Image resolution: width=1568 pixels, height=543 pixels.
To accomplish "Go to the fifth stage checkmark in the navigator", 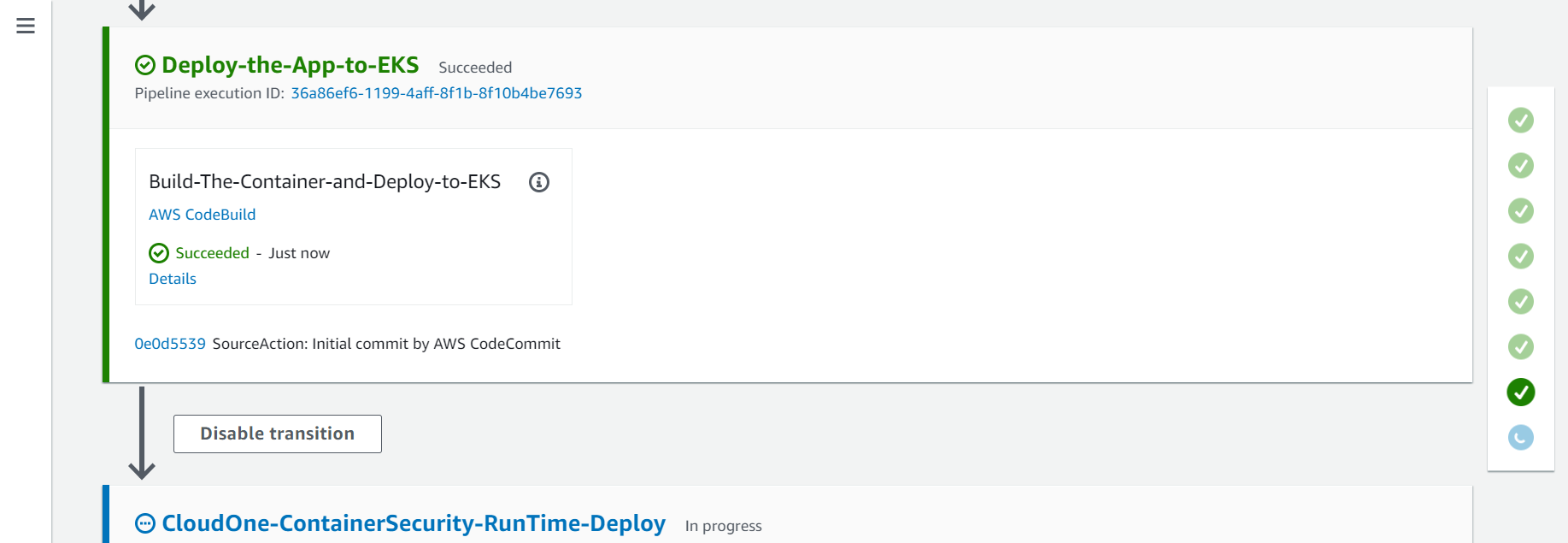I will [1521, 302].
